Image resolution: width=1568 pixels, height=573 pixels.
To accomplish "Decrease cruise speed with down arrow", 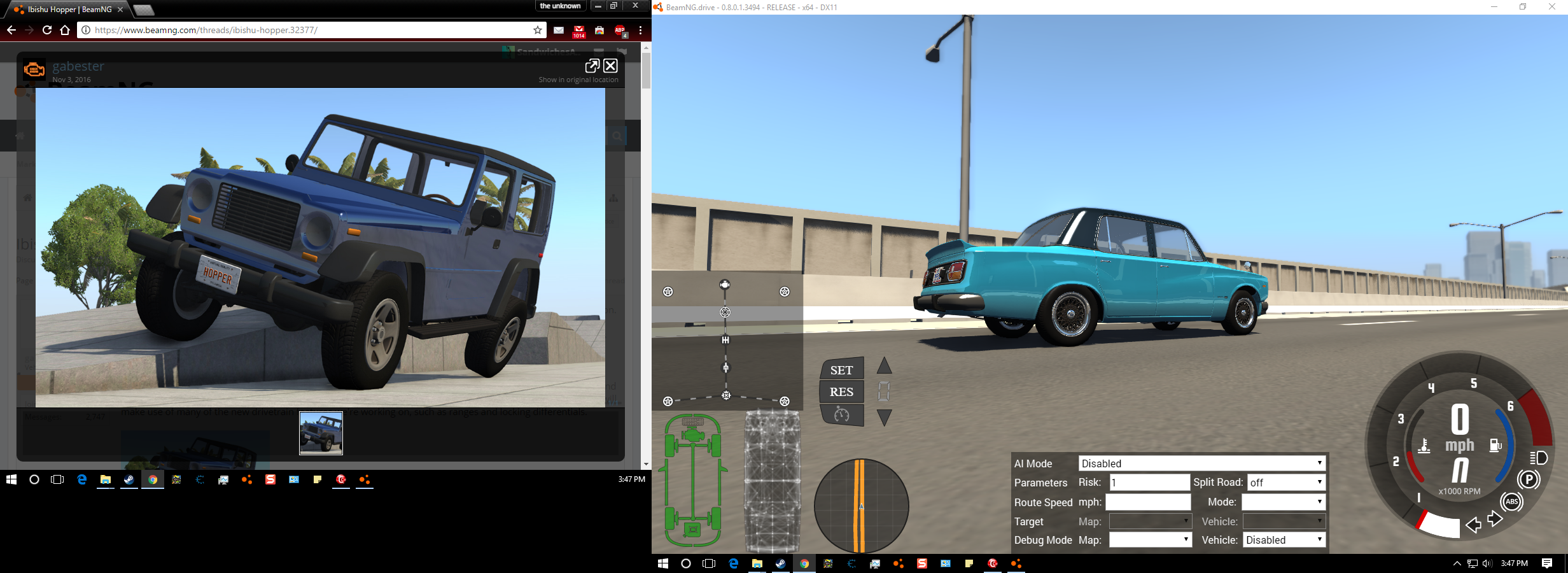I will [x=885, y=418].
